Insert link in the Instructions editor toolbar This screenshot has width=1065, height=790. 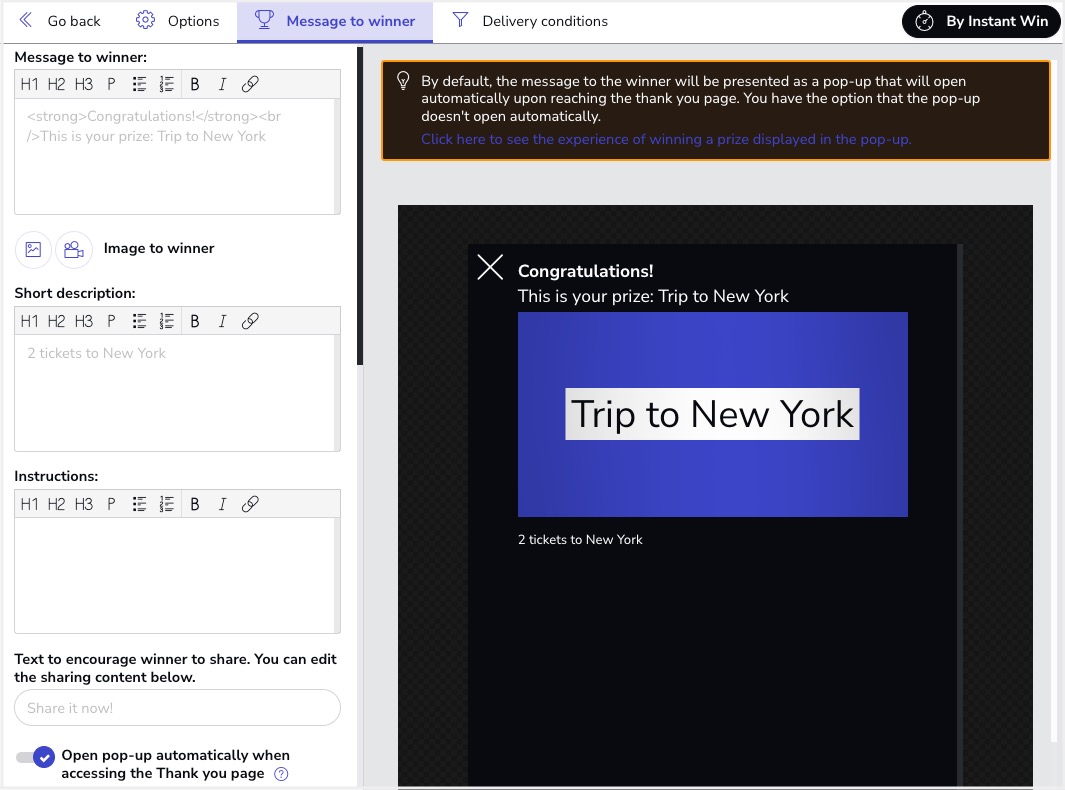250,504
